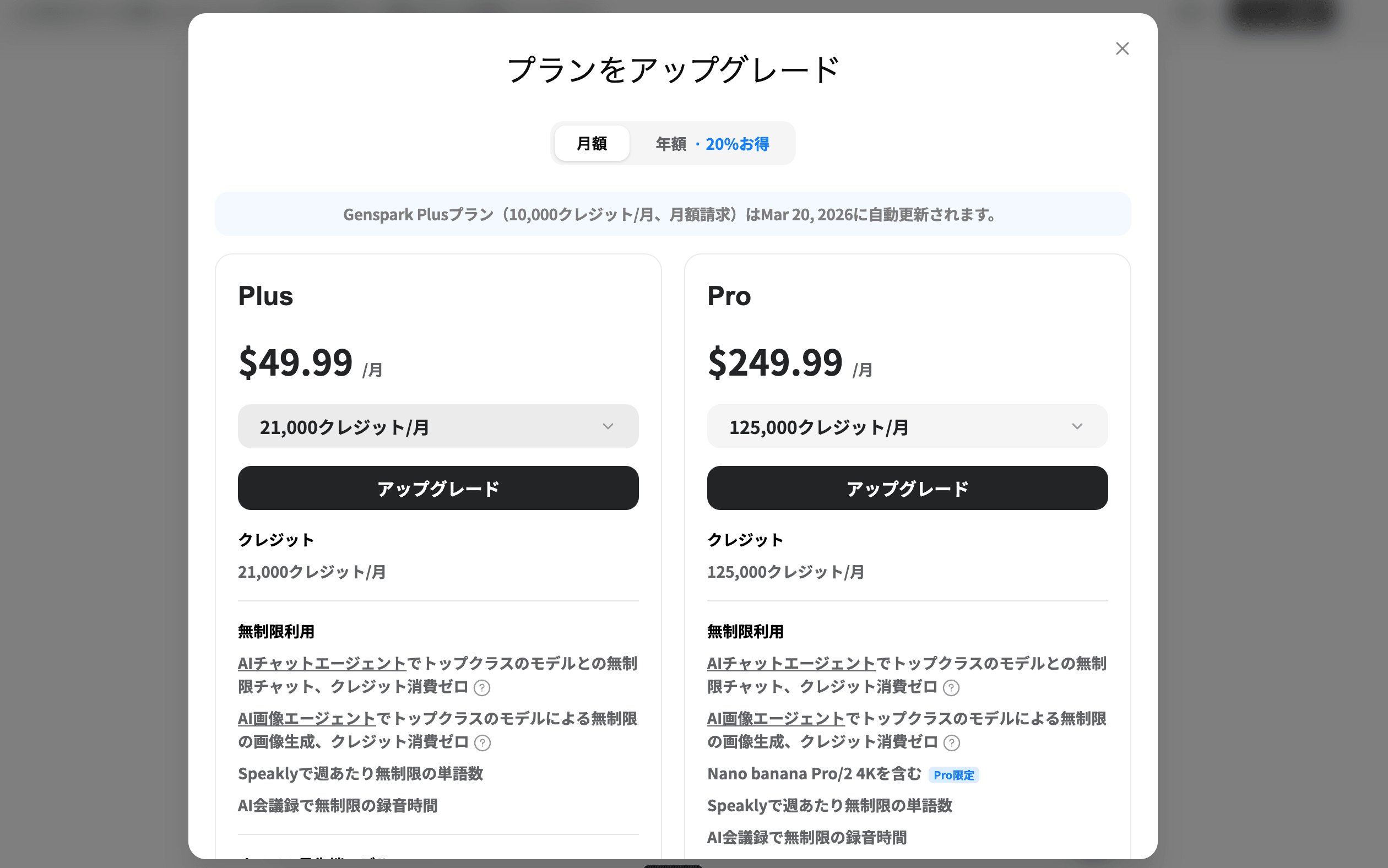Follow the AI画像エージェント link in Pro plan

776,719
